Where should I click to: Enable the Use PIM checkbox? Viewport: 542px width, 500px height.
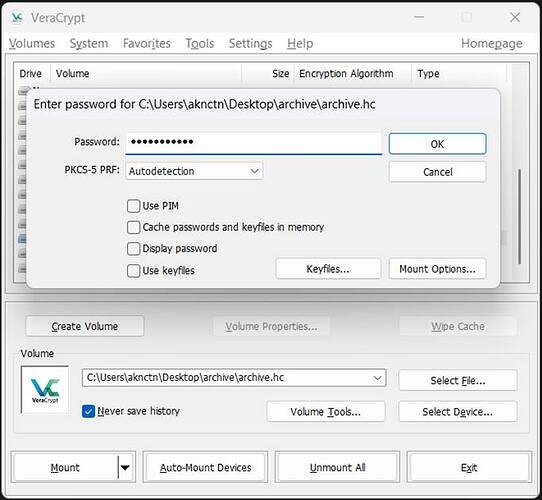(x=133, y=206)
